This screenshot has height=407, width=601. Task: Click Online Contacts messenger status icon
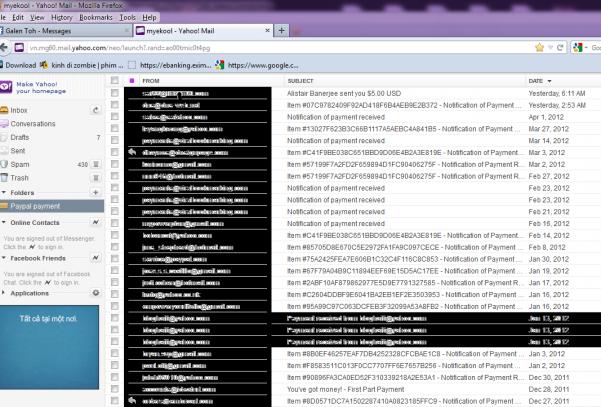click(96, 222)
